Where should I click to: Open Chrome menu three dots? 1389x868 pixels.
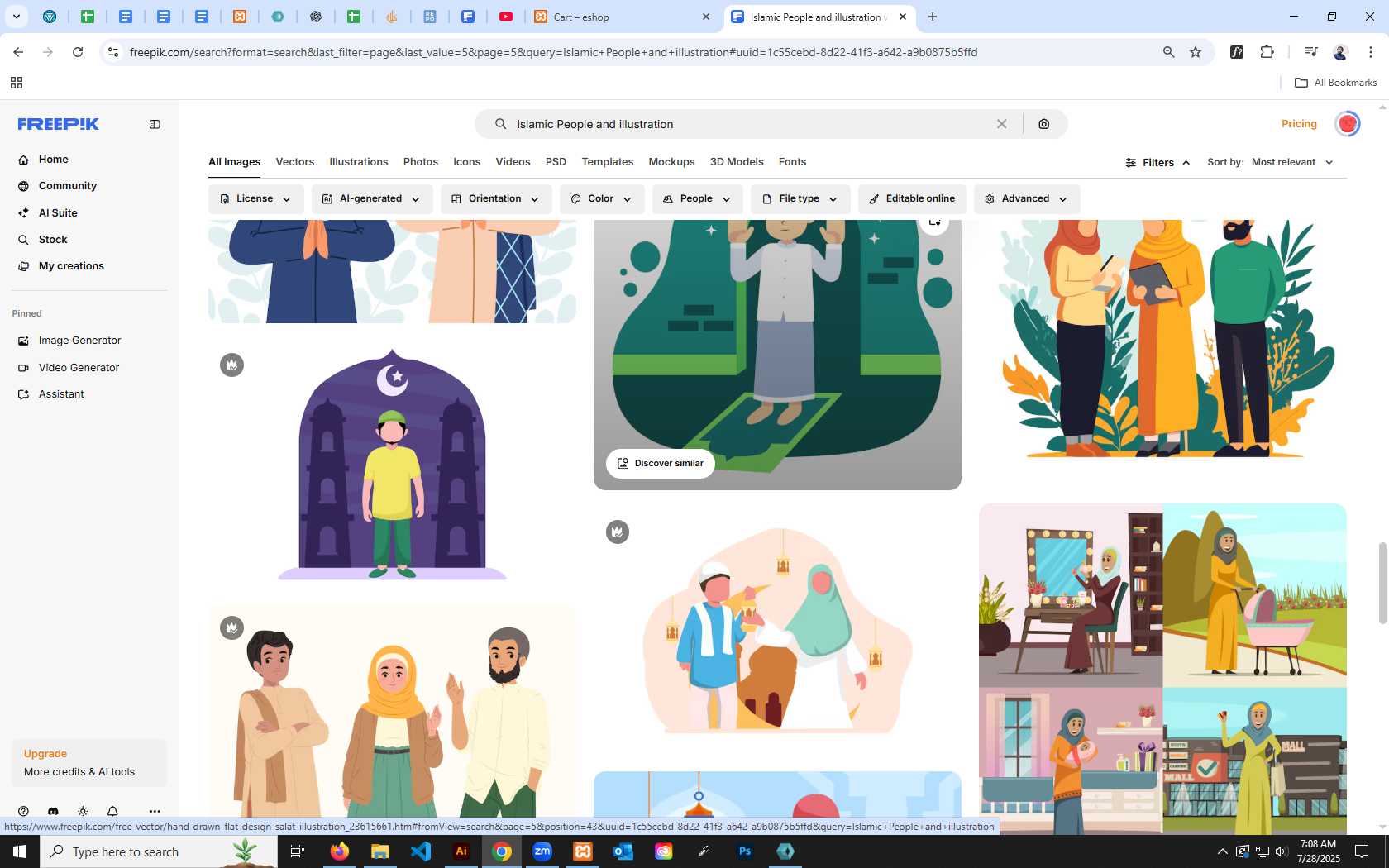(x=1371, y=52)
